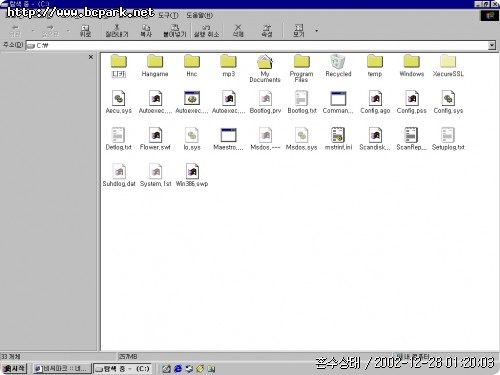
Task: Select the Msdos.sys file
Action: [x=302, y=139]
